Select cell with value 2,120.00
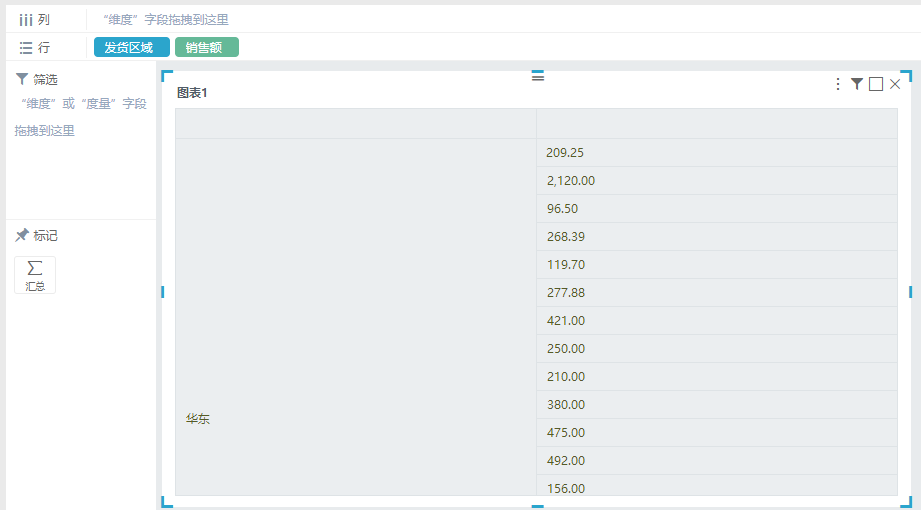921x510 pixels. tap(717, 180)
